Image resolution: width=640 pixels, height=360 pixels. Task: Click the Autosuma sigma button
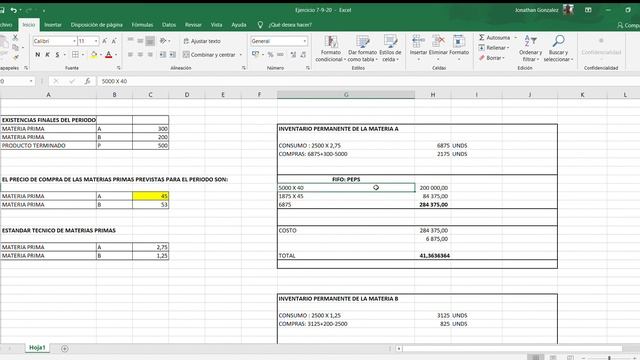point(494,38)
